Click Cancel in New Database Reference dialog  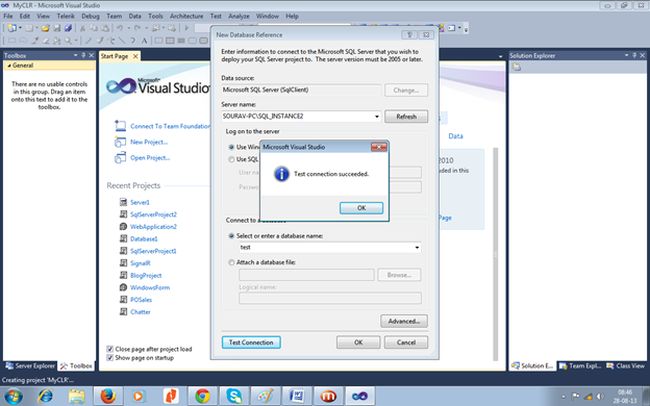(406, 343)
